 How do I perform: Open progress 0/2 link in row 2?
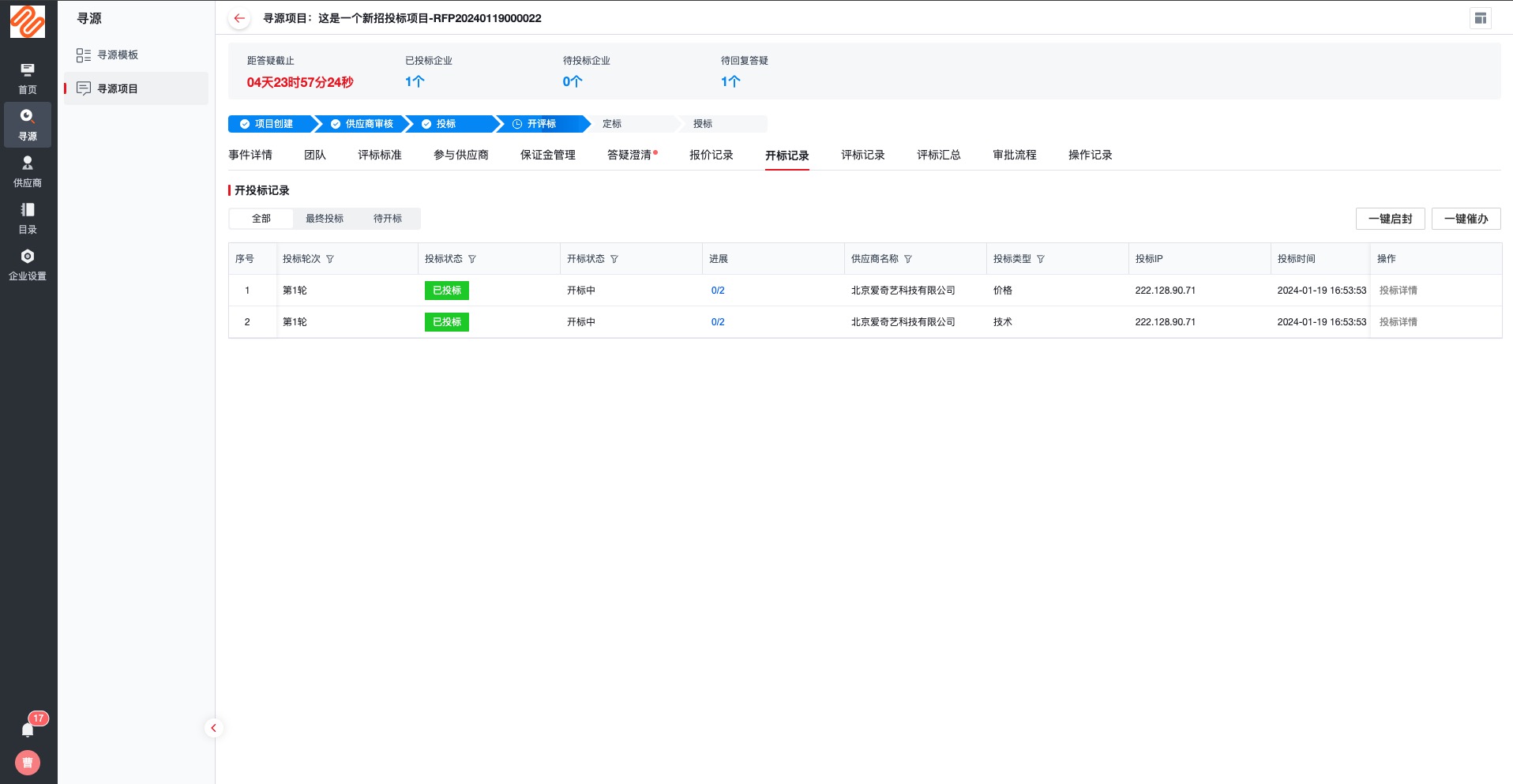[718, 322]
